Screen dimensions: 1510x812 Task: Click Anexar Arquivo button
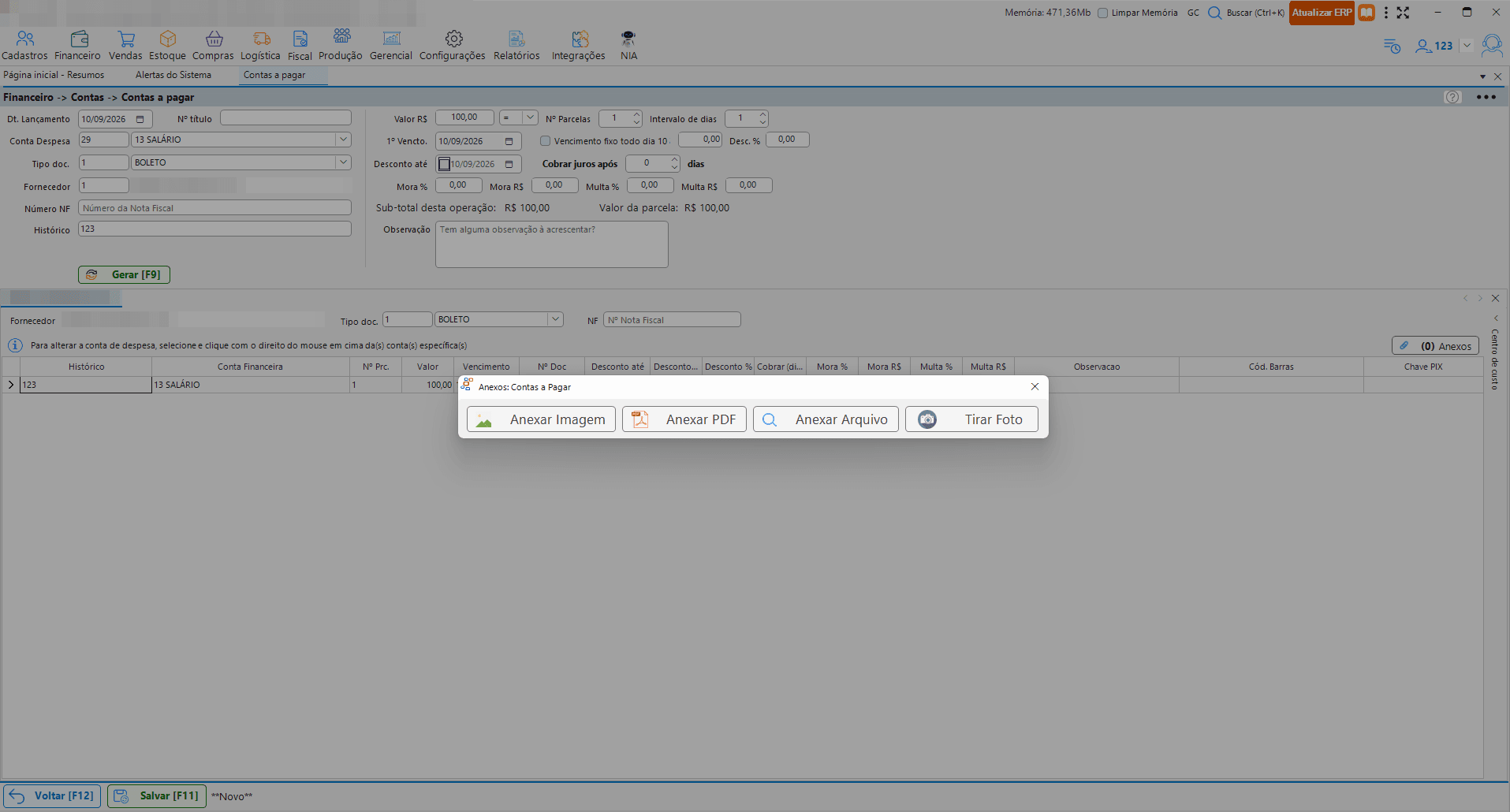point(826,419)
